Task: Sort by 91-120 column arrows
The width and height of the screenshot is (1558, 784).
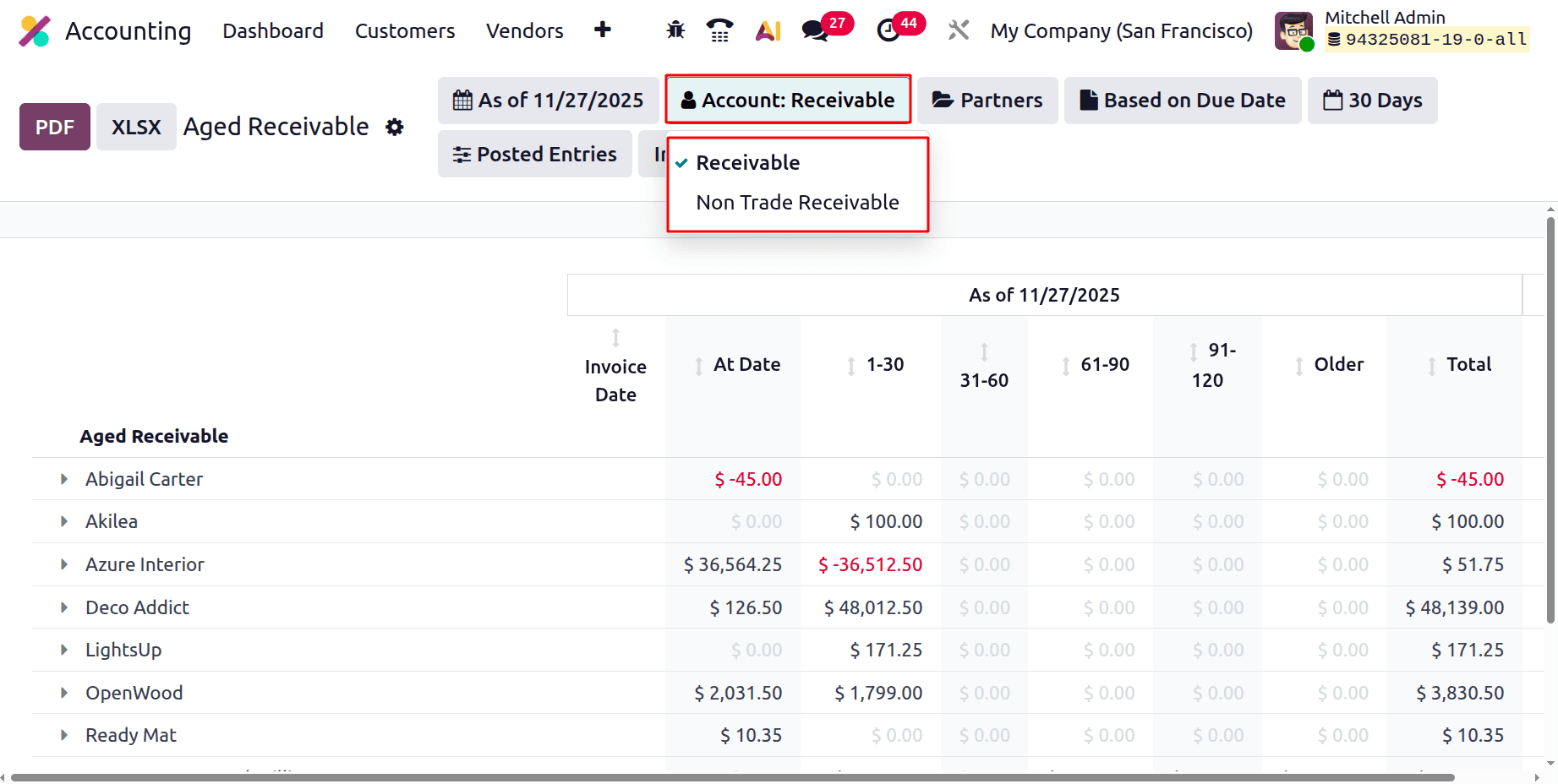Action: (x=1193, y=351)
